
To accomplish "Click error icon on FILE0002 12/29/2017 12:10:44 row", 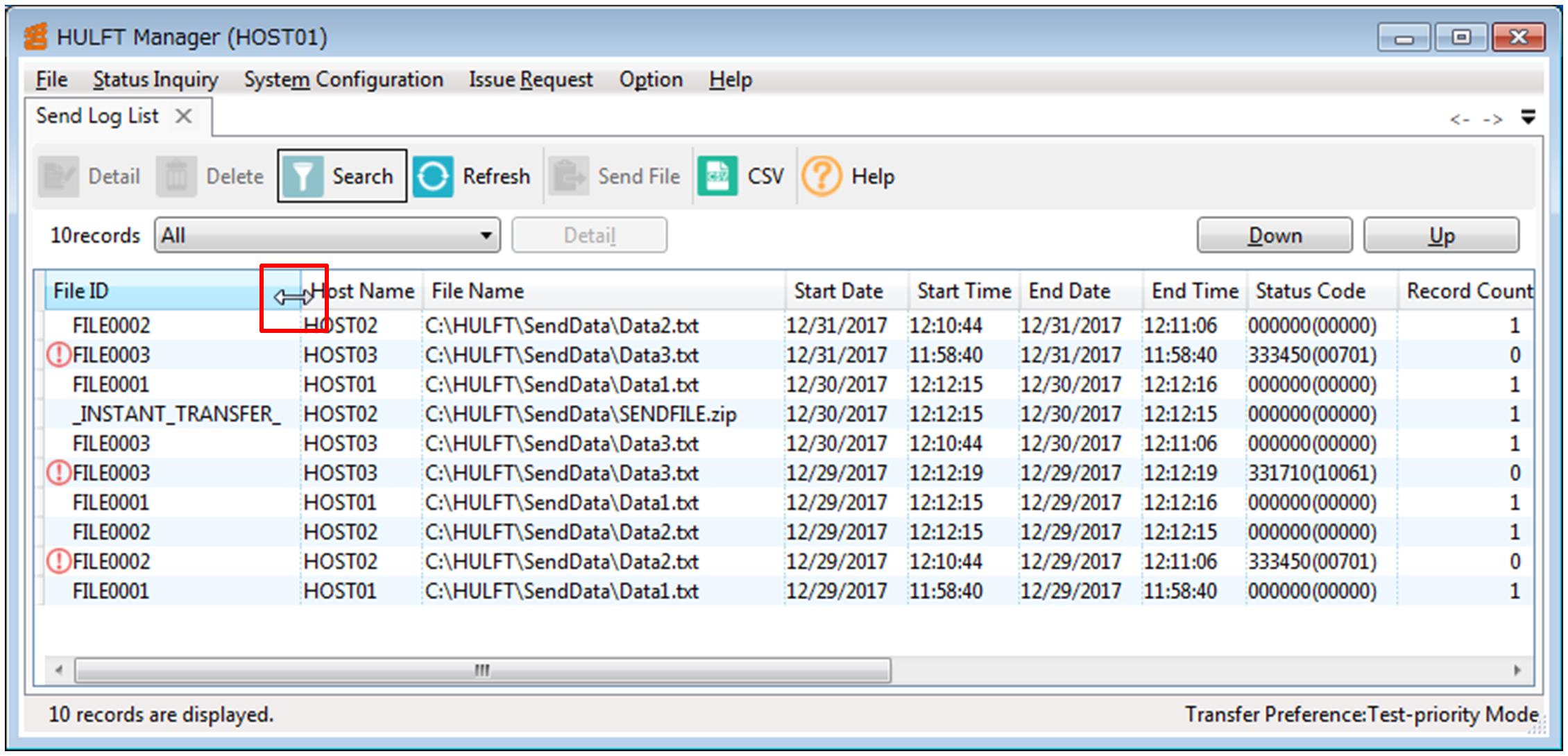I will [x=58, y=562].
